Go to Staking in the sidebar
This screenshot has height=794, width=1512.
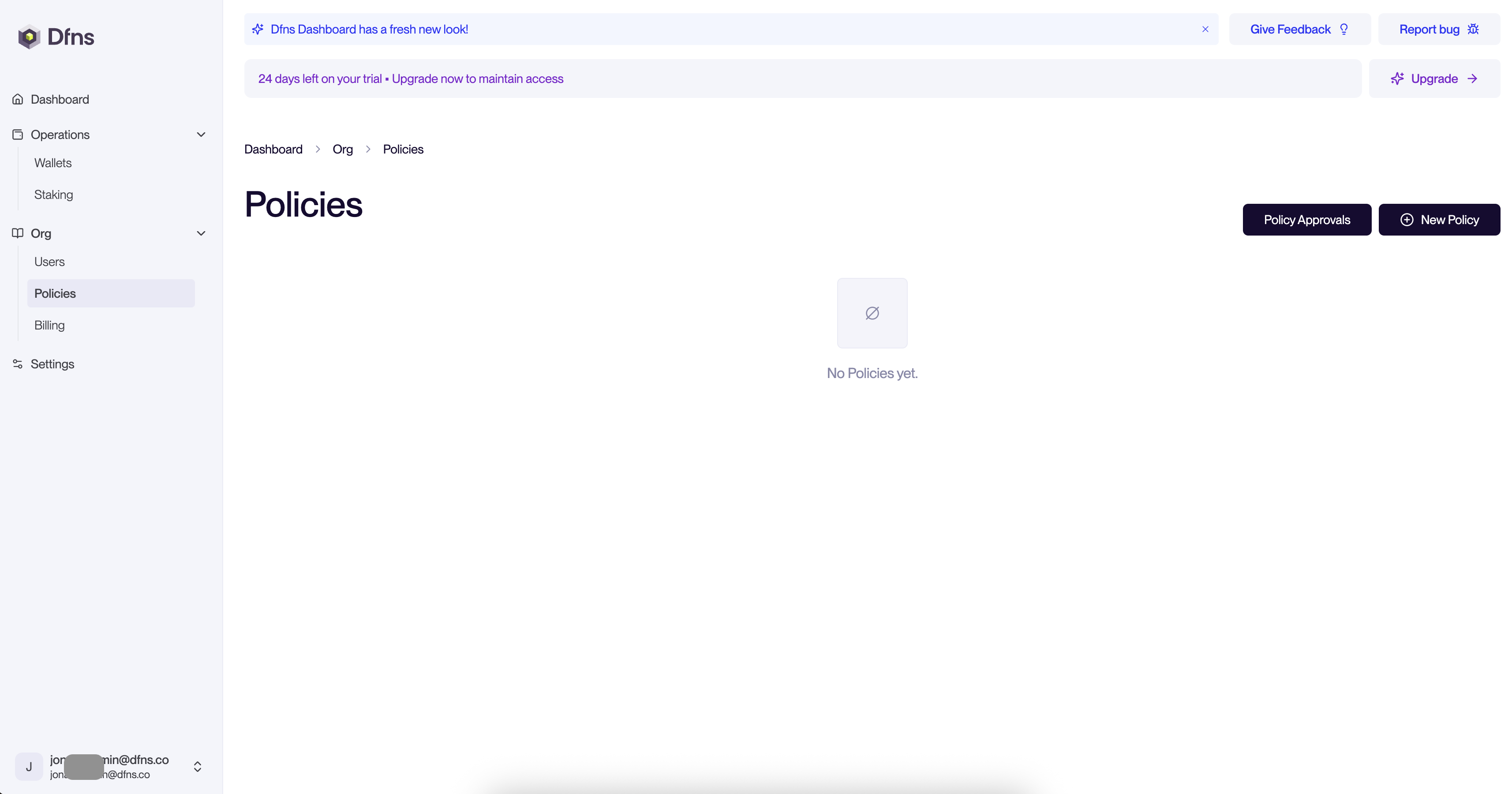[53, 195]
